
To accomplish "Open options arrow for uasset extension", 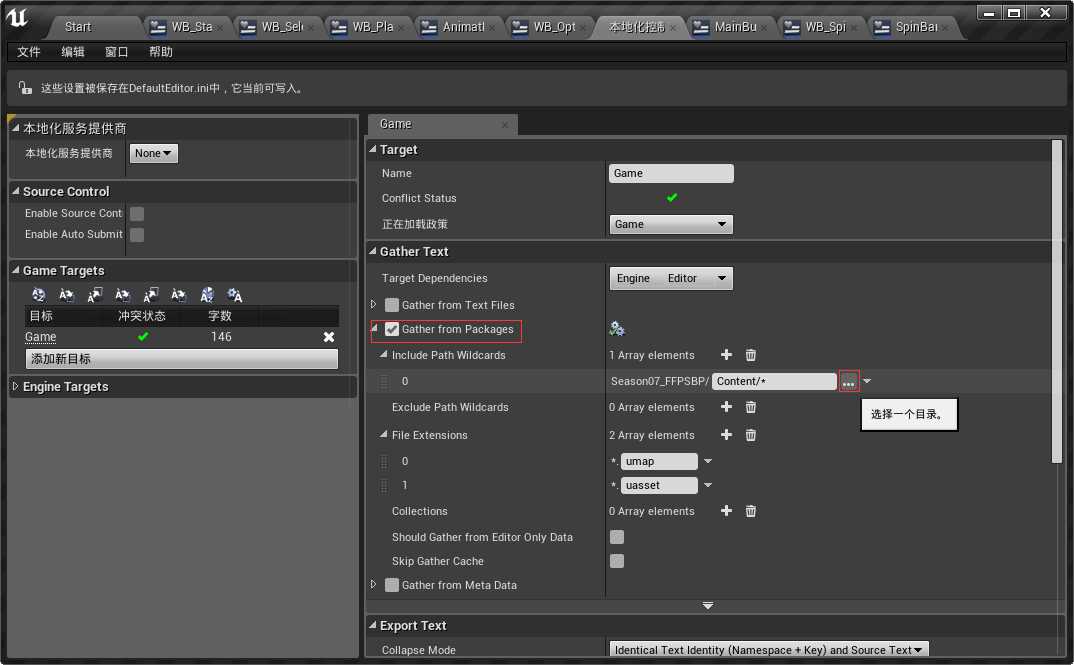I will [x=708, y=485].
